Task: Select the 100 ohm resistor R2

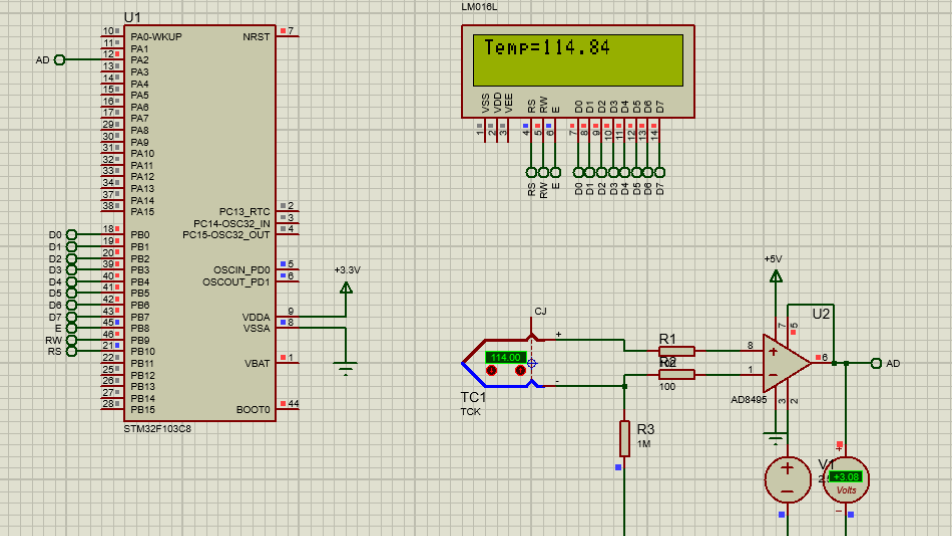Action: [676, 375]
